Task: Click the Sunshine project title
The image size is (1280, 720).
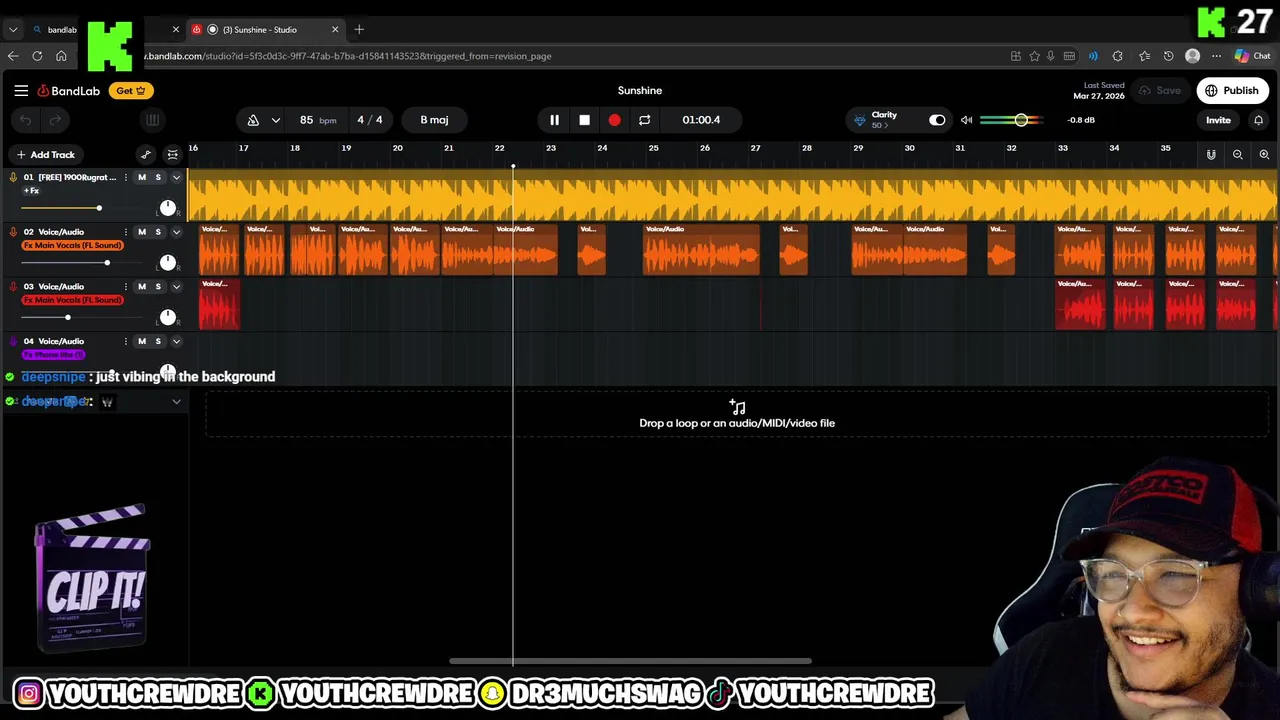Action: pyautogui.click(x=640, y=91)
